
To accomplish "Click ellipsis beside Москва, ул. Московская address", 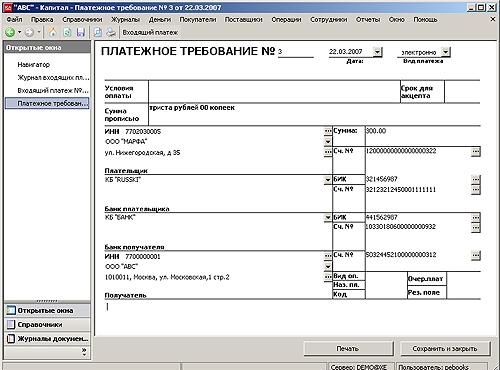I will [x=328, y=277].
